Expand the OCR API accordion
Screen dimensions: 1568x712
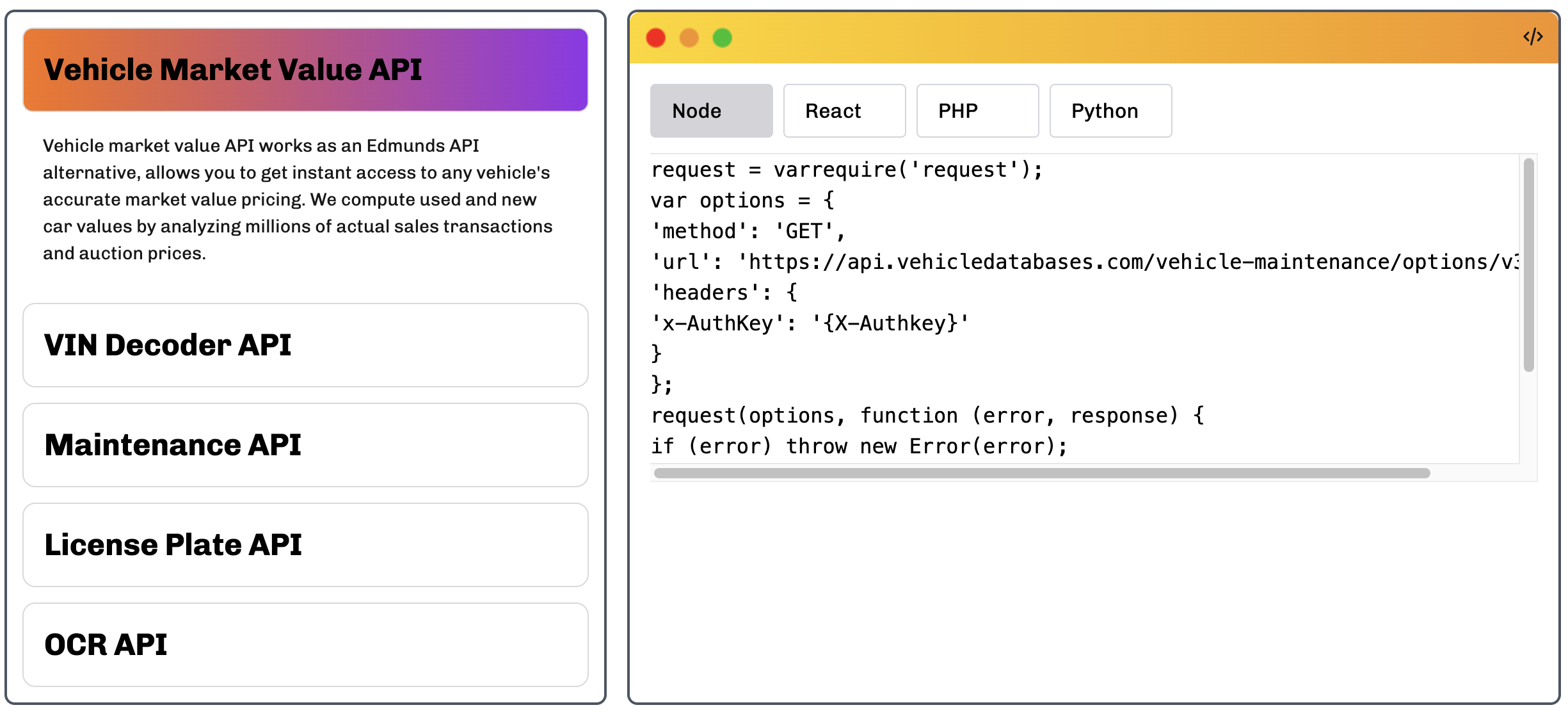pos(305,645)
